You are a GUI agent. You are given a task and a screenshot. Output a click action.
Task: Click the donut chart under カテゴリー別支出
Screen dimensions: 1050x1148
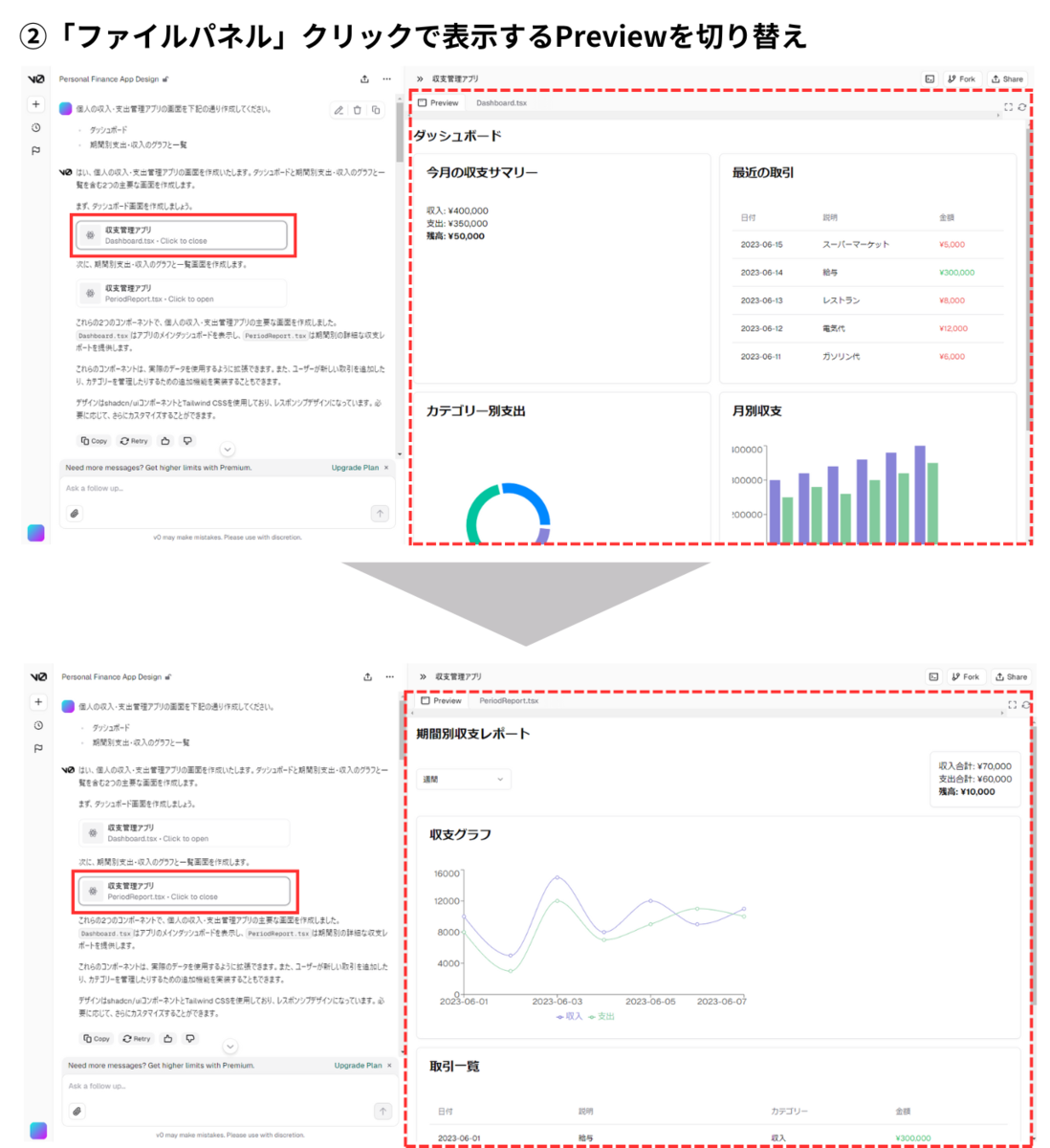click(508, 514)
